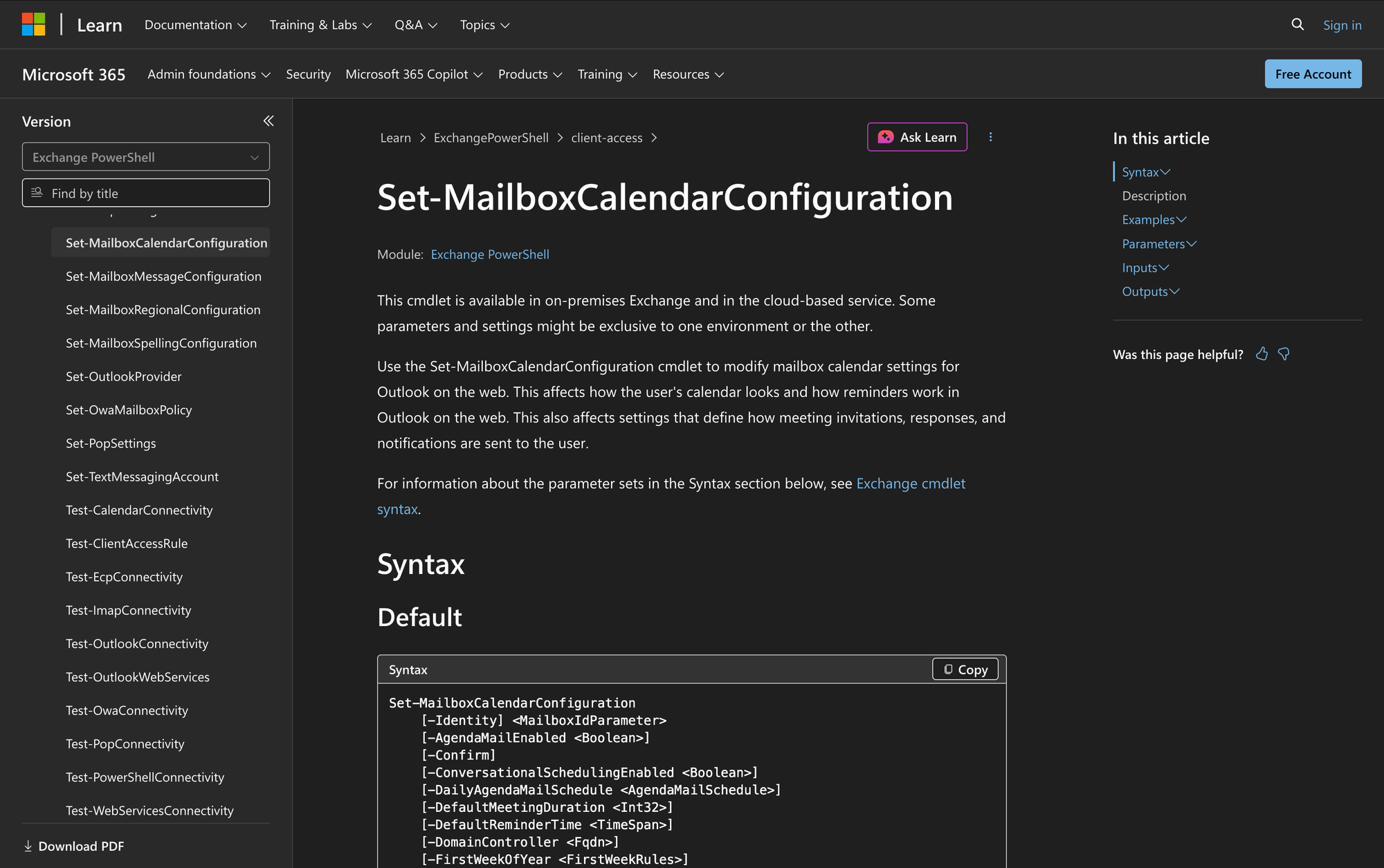The height and width of the screenshot is (868, 1384).
Task: Open Test-OwaConnectivity in the sidebar
Action: pyautogui.click(x=127, y=710)
